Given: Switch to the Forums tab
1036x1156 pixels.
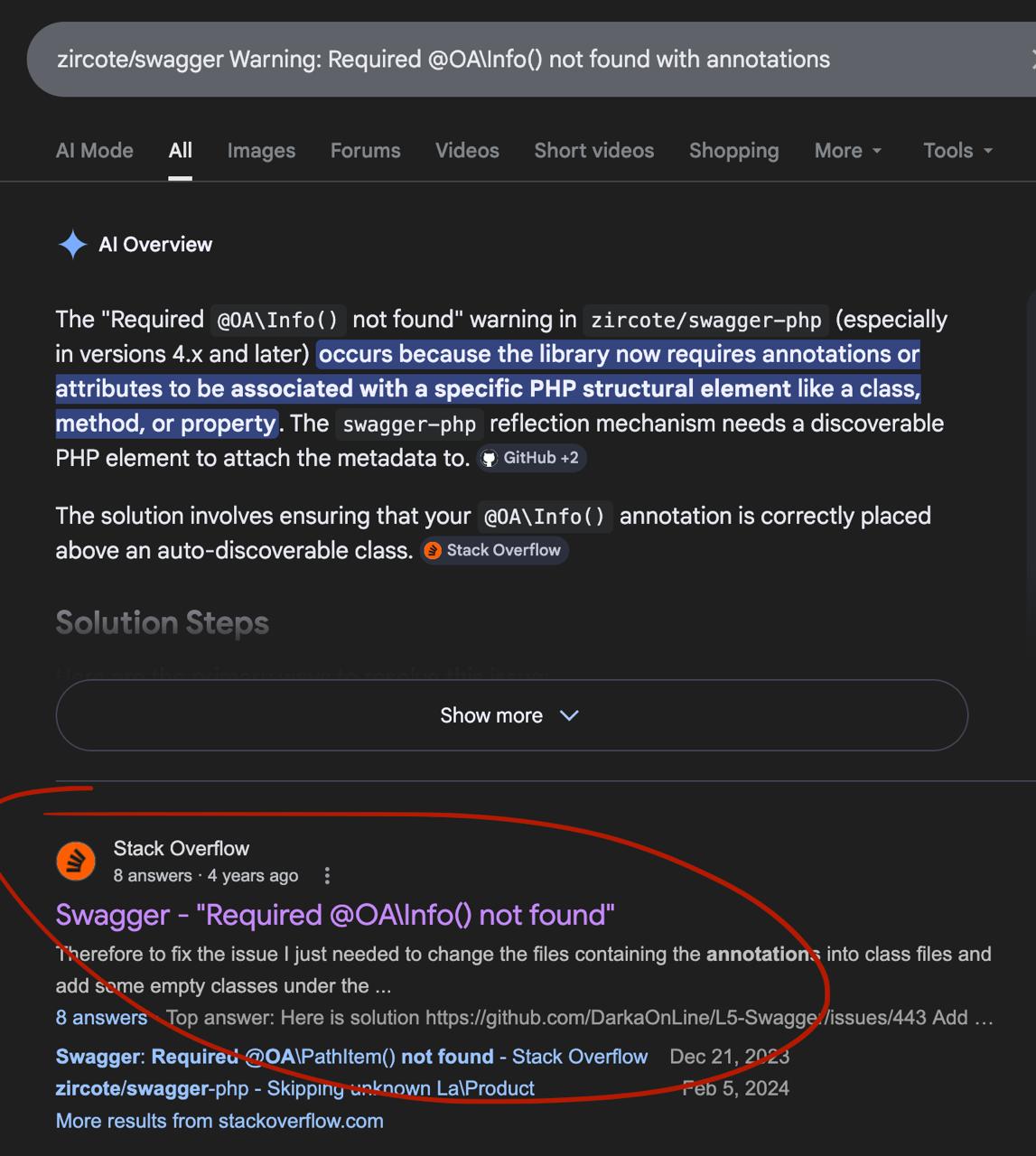Looking at the screenshot, I should point(365,151).
